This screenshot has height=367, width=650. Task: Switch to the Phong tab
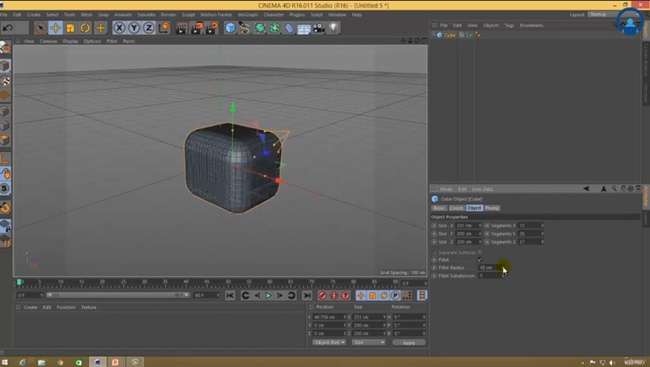coord(492,208)
